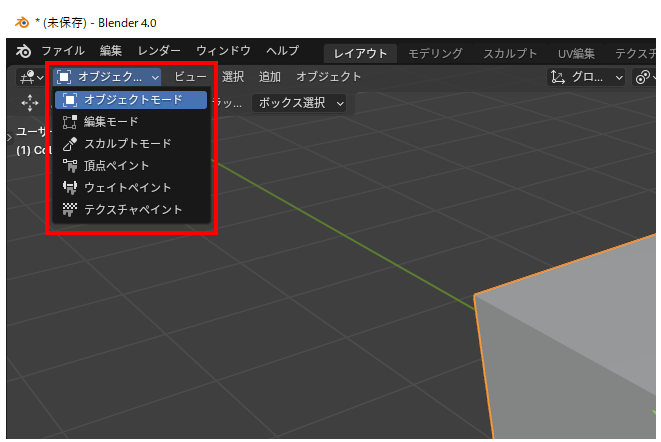The height and width of the screenshot is (442, 661).
Task: Click the ビュー header button
Action: [x=190, y=77]
